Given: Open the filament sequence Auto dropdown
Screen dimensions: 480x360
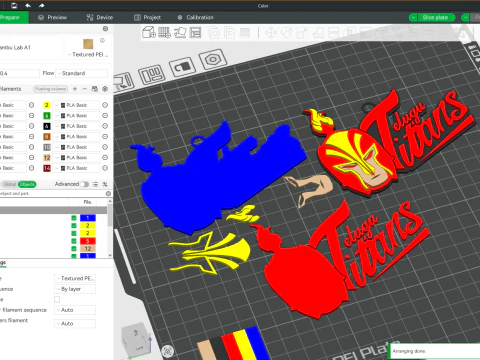Looking at the screenshot, I should (75, 310).
